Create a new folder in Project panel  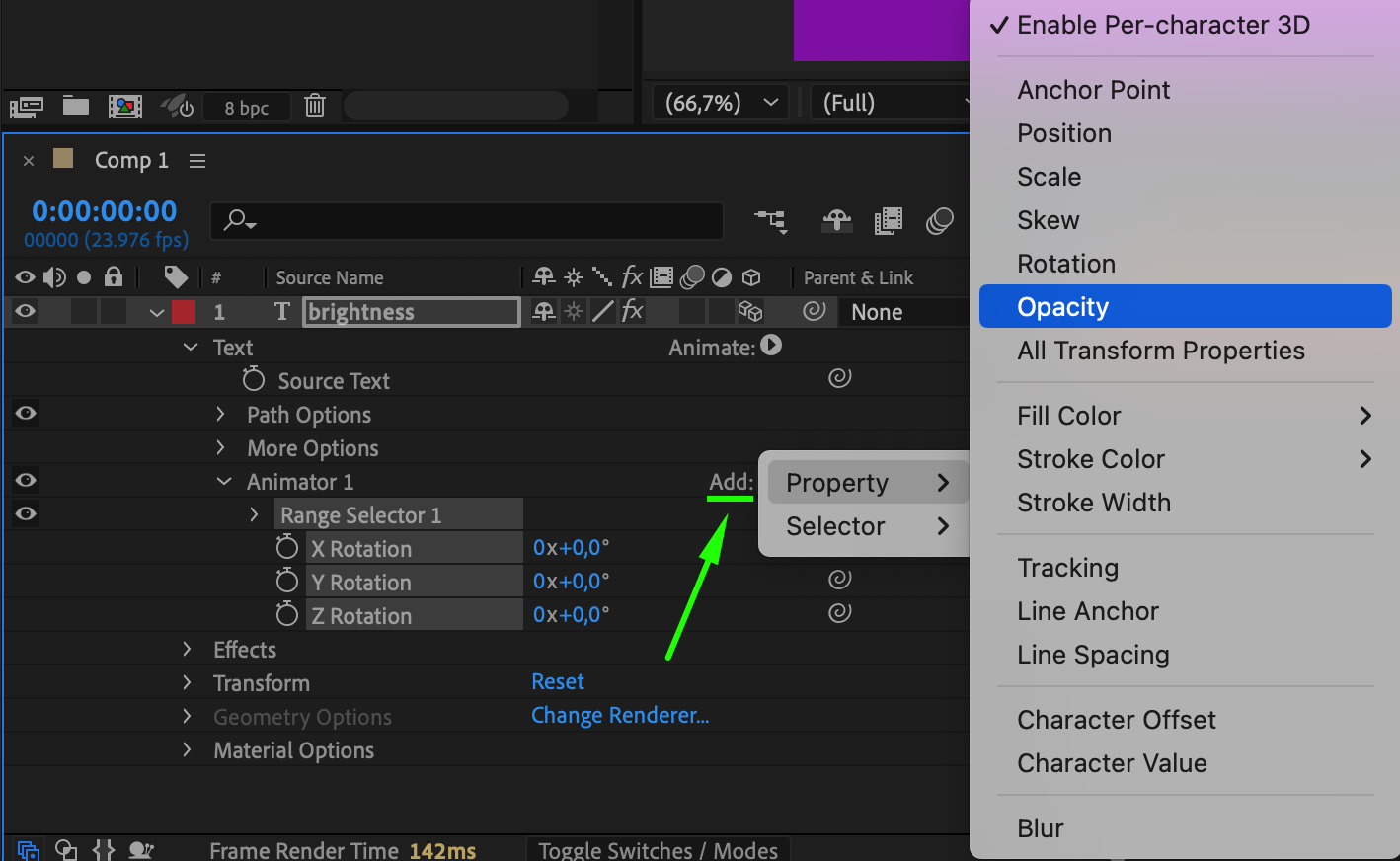76,106
